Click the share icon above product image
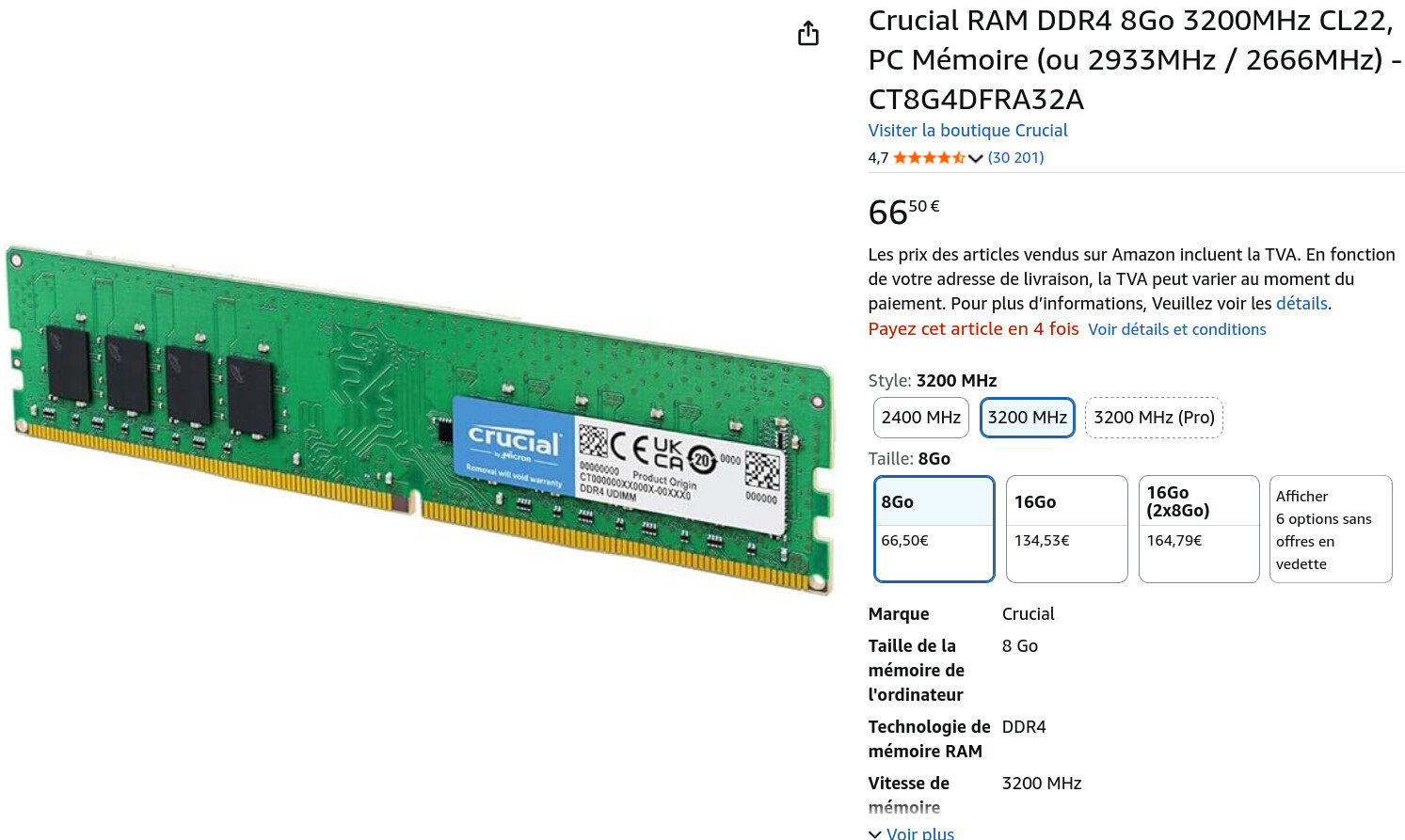 point(808,34)
